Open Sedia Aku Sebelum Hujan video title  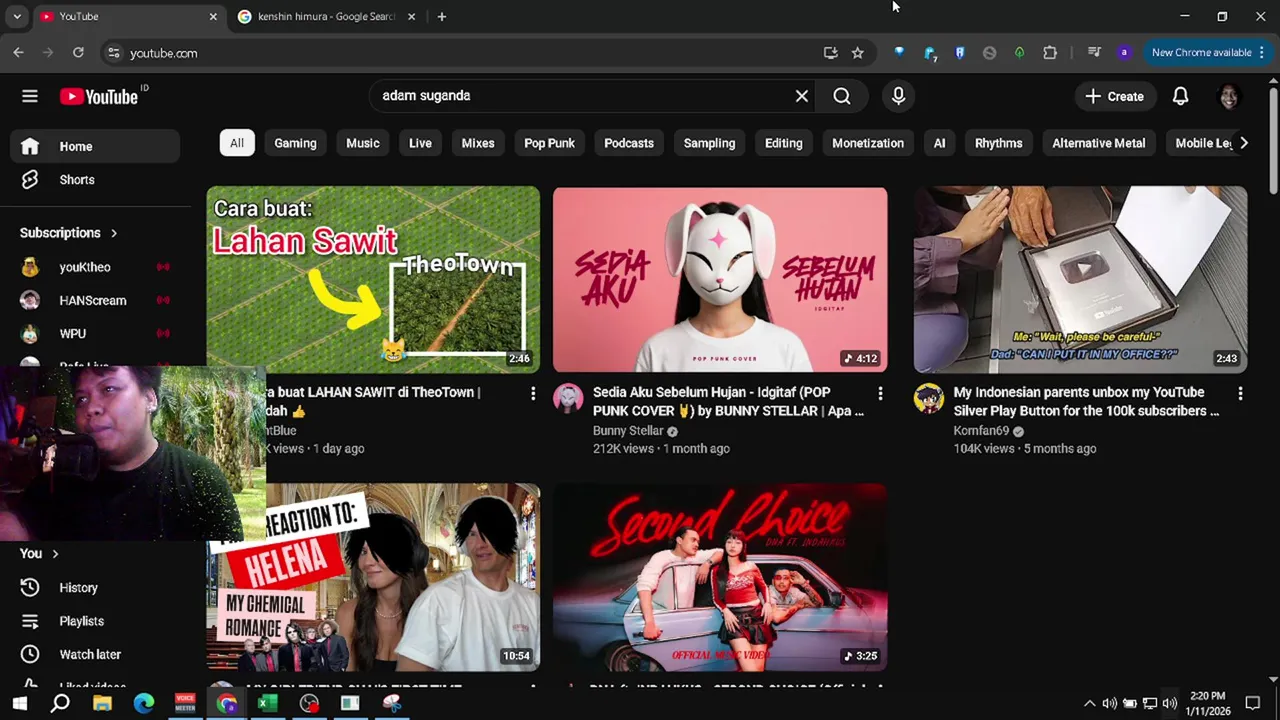point(728,402)
